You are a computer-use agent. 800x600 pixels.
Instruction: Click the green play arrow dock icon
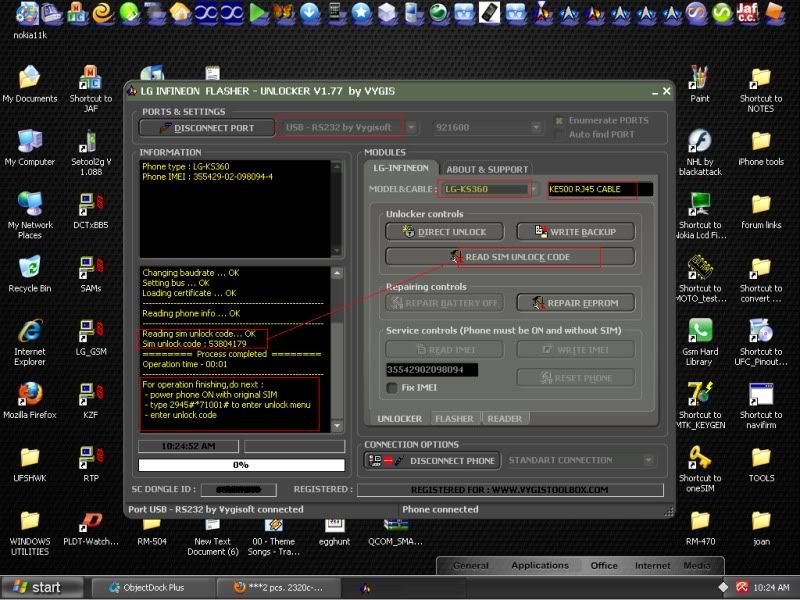[x=258, y=12]
